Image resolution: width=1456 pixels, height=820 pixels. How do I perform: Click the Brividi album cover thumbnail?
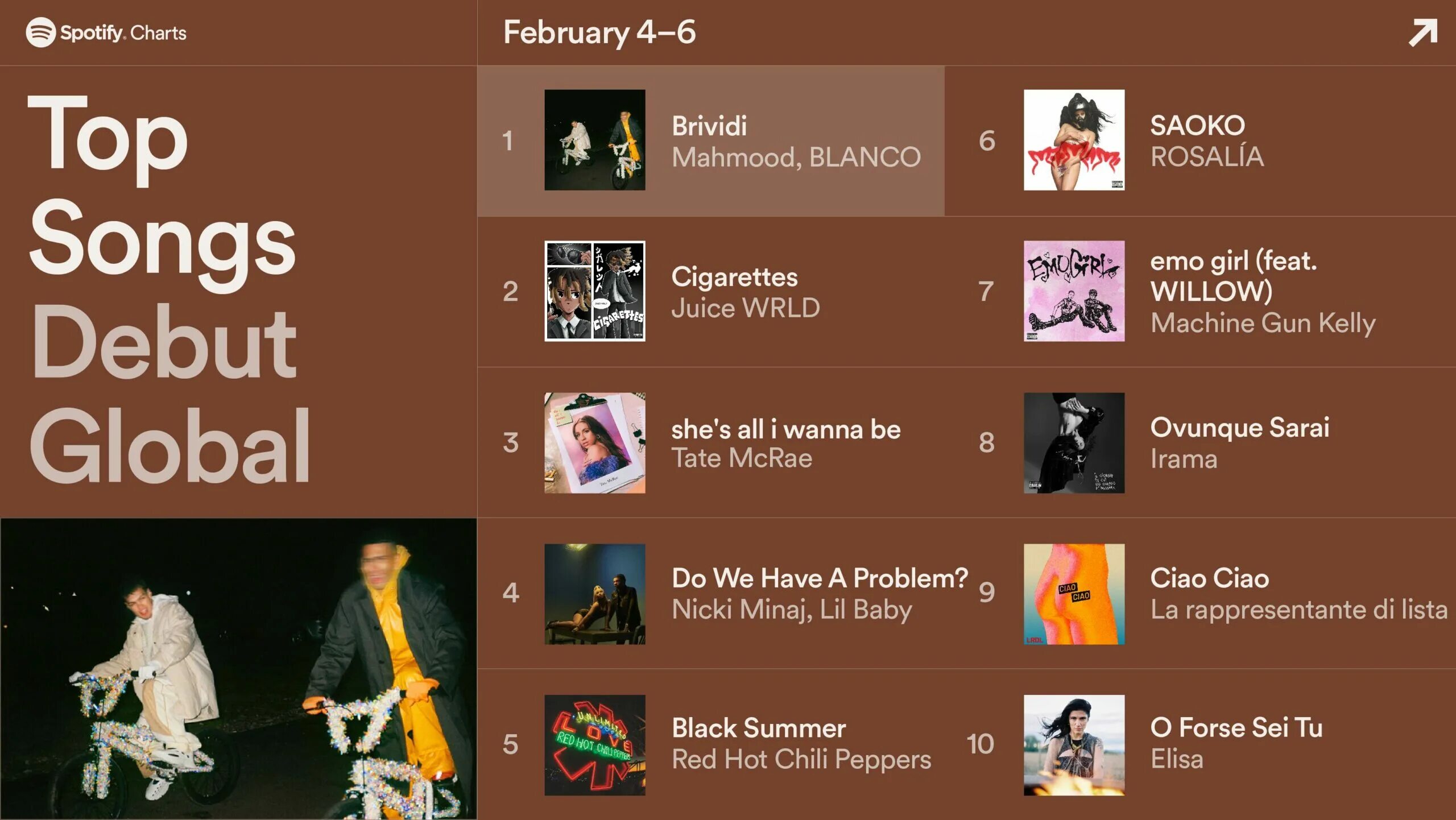[595, 140]
